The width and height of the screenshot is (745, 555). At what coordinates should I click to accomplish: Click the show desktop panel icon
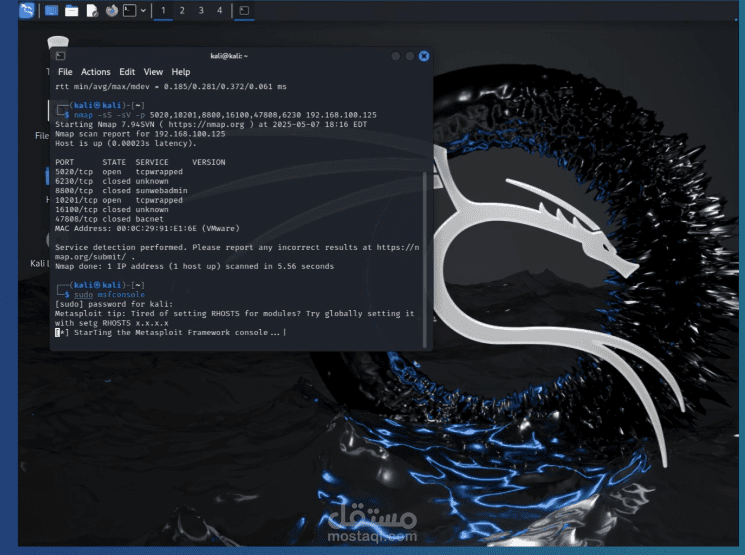coord(51,10)
